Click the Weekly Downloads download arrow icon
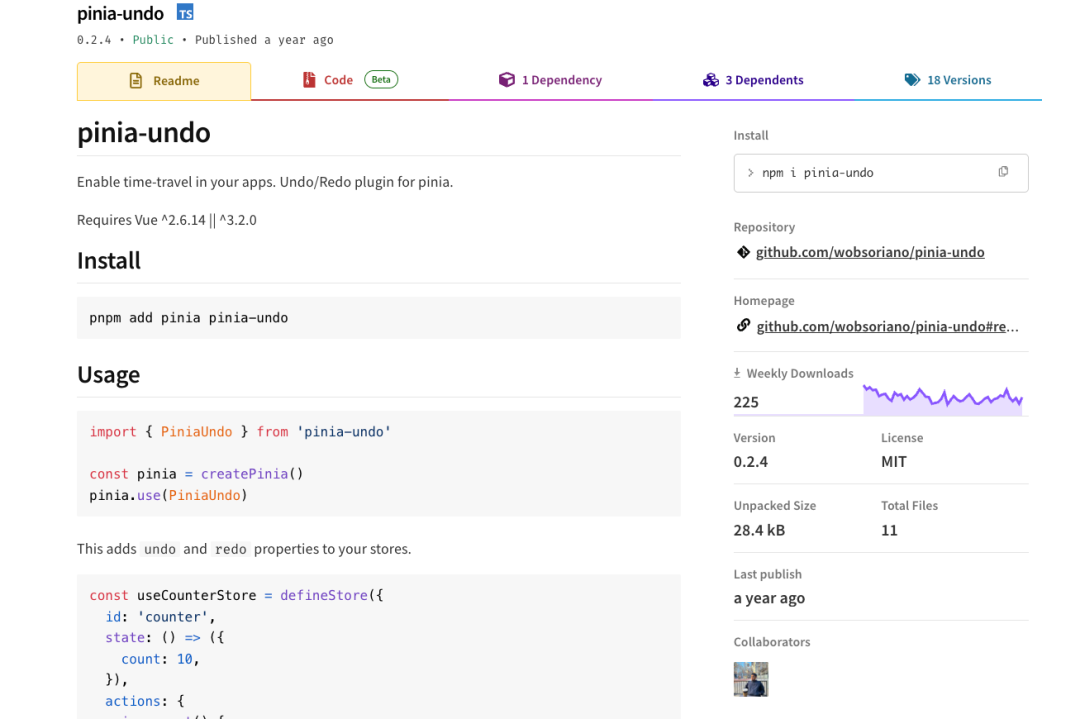Screen dimensions: 1080x719 (737, 373)
